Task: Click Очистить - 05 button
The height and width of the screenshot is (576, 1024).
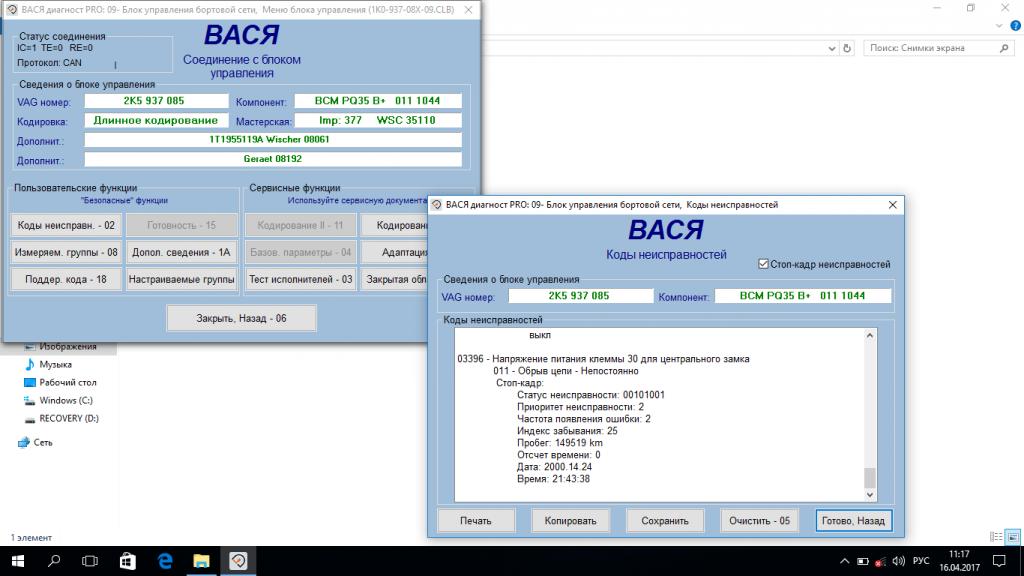Action: (760, 520)
